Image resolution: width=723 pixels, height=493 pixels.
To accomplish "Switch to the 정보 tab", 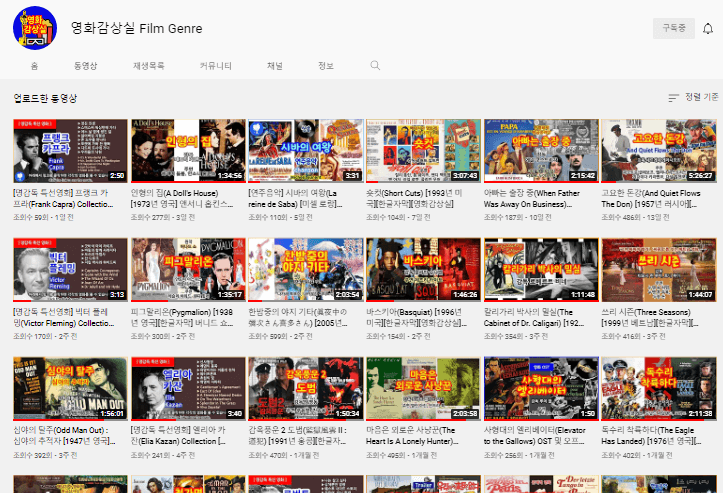I will point(326,66).
